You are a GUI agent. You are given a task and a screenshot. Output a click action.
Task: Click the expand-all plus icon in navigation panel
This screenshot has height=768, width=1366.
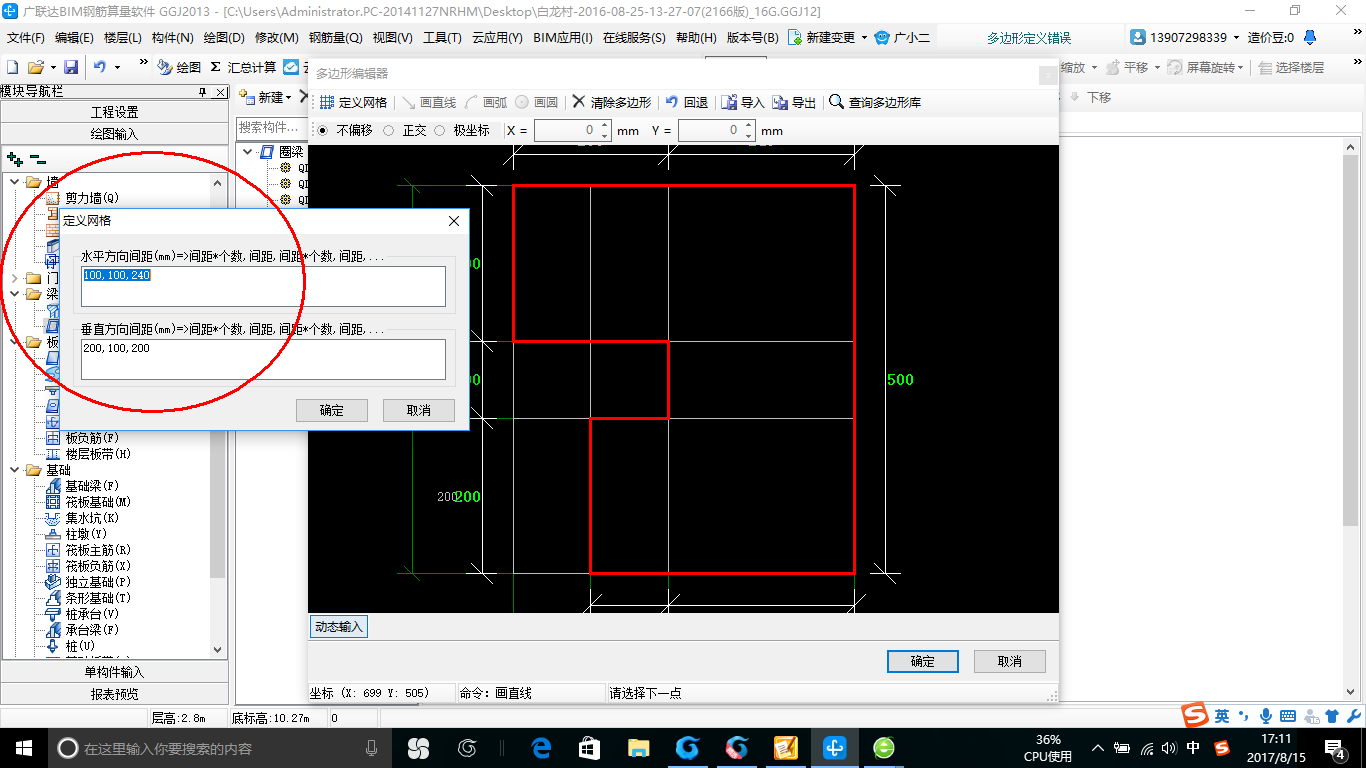coord(14,159)
